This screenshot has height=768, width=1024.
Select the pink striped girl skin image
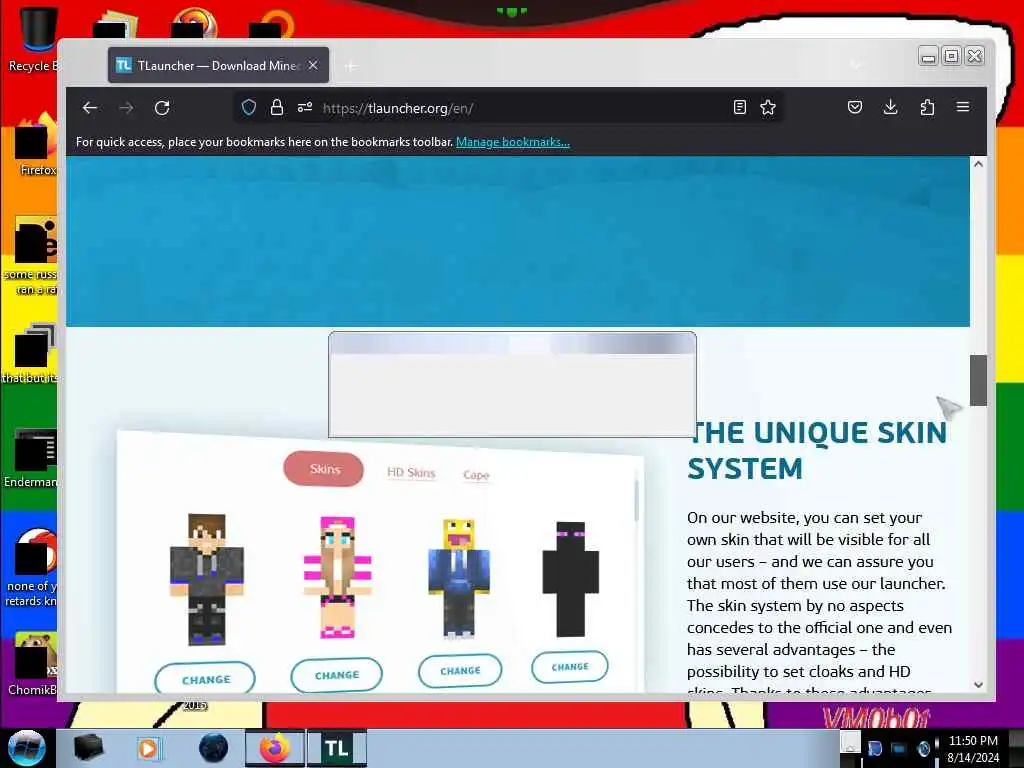[x=338, y=577]
